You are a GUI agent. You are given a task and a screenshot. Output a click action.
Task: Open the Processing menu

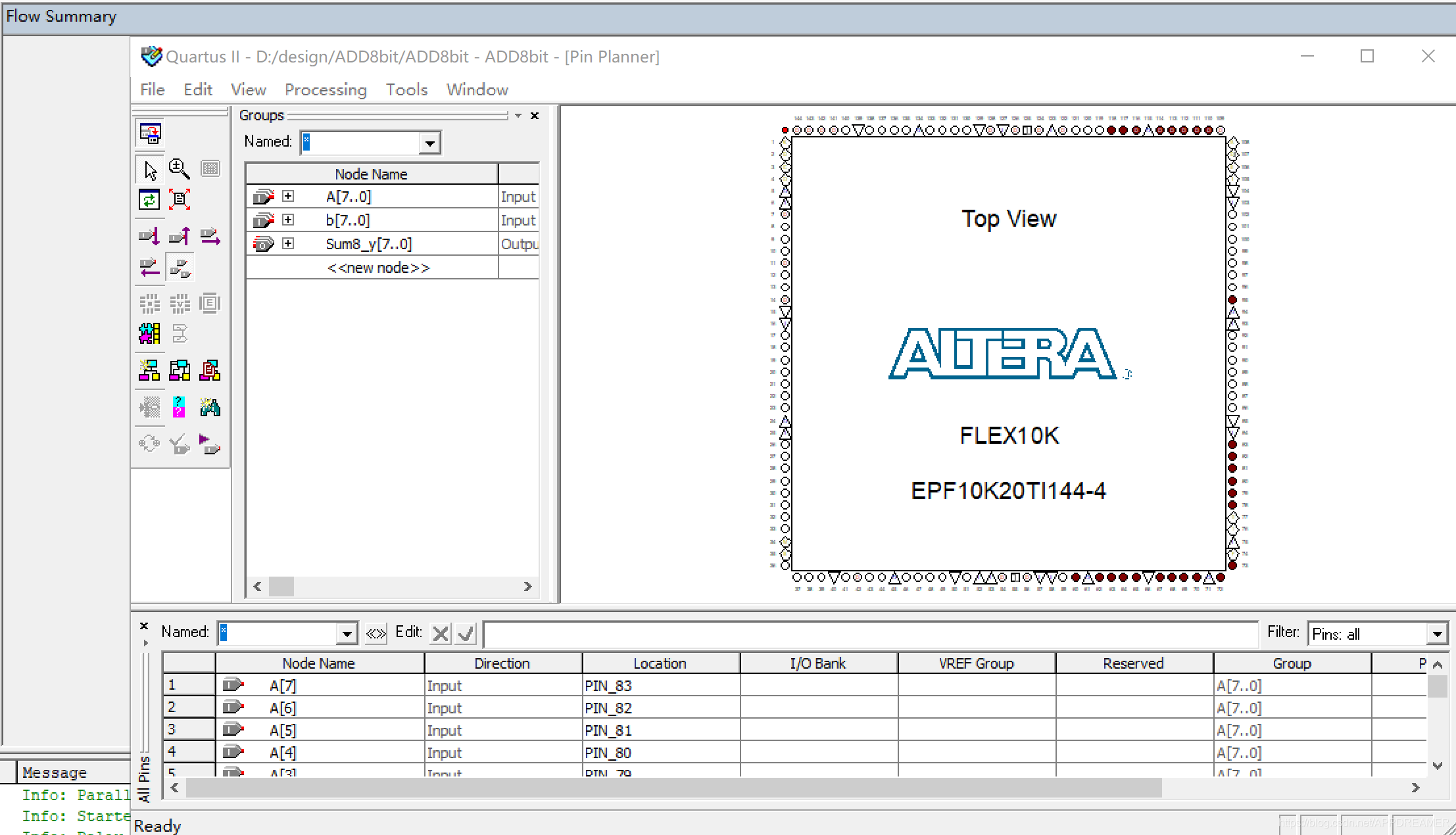point(326,89)
